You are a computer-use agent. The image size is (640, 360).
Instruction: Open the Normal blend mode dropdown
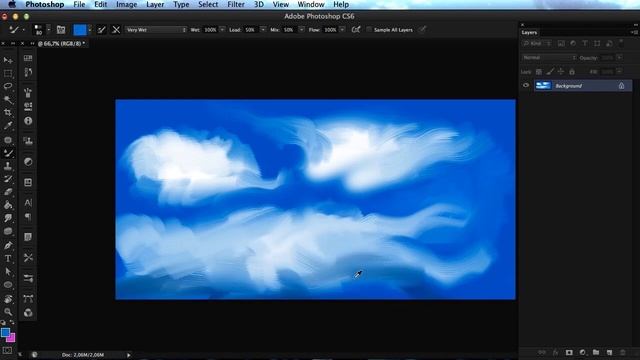tap(549, 58)
